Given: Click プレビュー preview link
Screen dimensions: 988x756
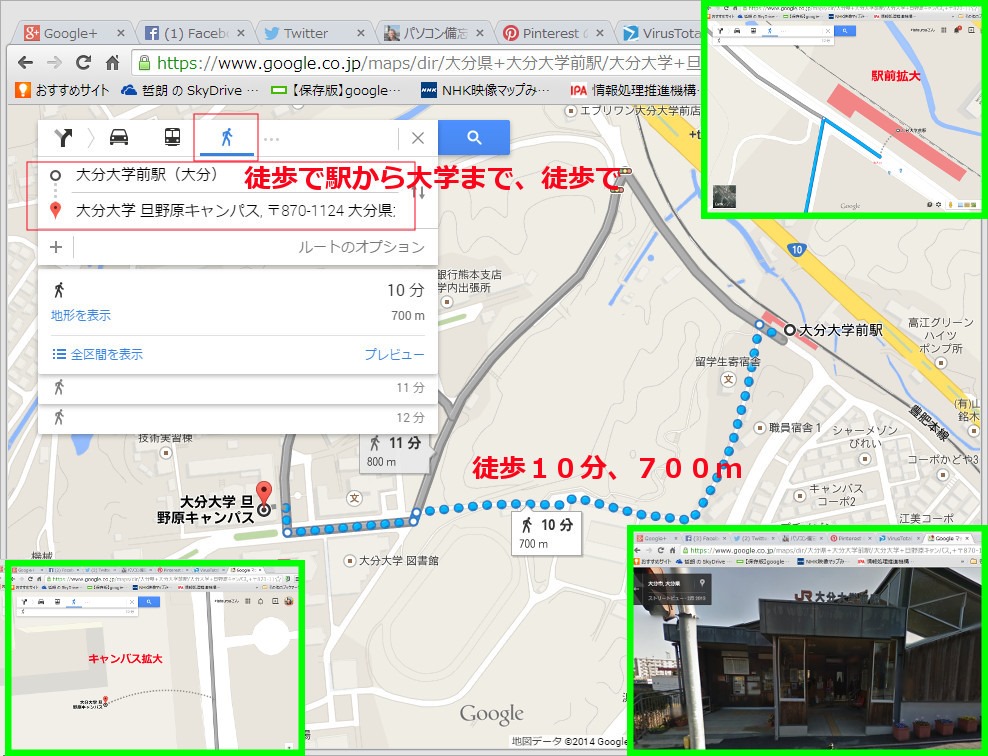Looking at the screenshot, I should point(393,354).
